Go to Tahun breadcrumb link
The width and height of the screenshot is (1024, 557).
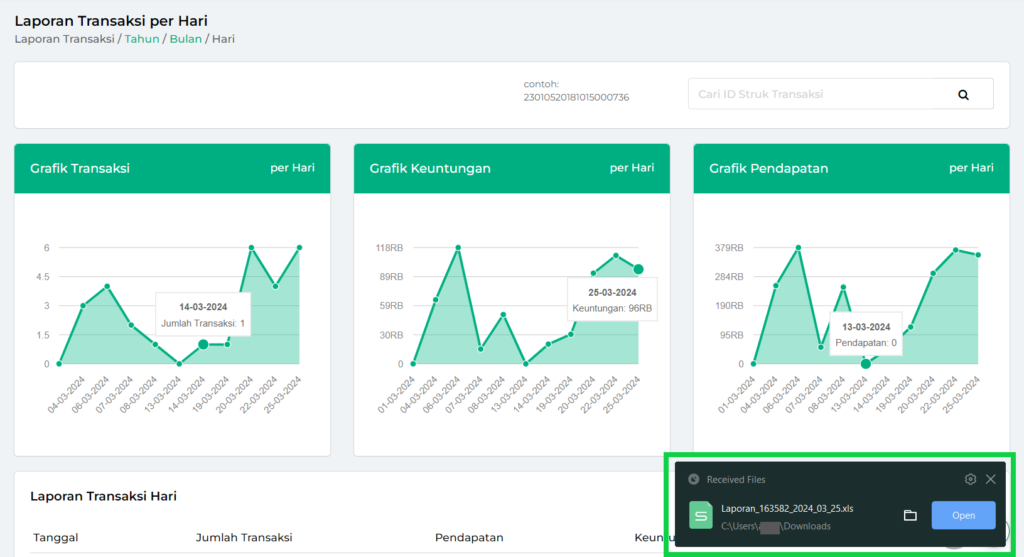pyautogui.click(x=141, y=39)
